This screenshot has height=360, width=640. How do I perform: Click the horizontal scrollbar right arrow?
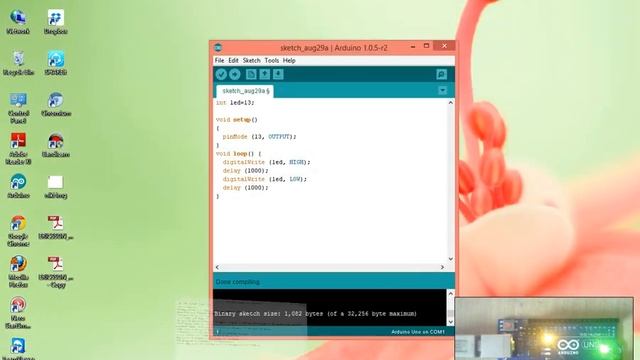point(442,267)
